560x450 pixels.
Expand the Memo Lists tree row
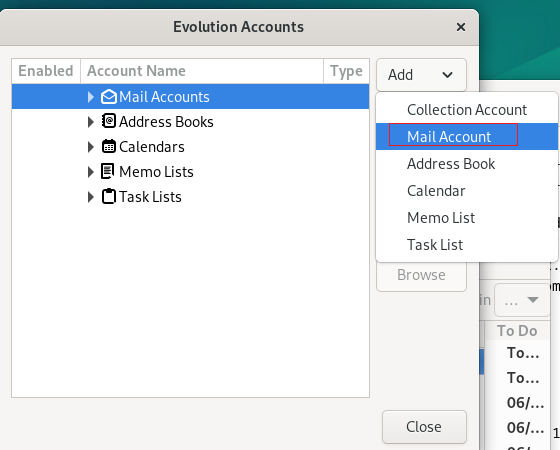click(91, 172)
